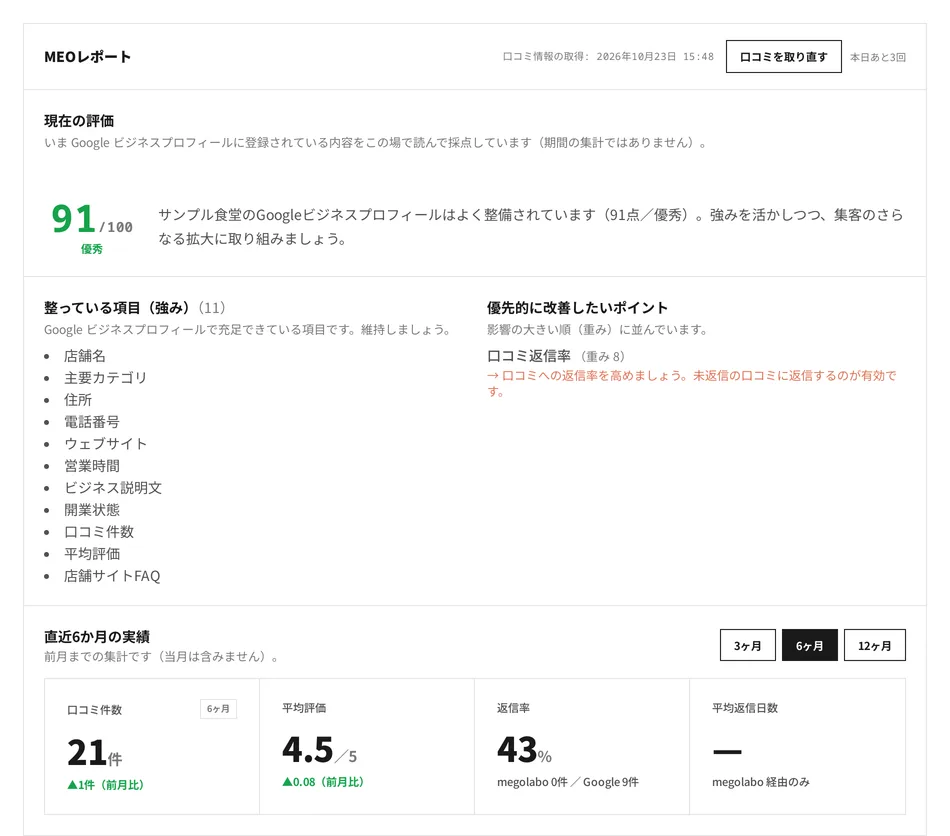Click the ▲0.08（前月比） change indicator
This screenshot has height=836, width=950.
(x=323, y=782)
